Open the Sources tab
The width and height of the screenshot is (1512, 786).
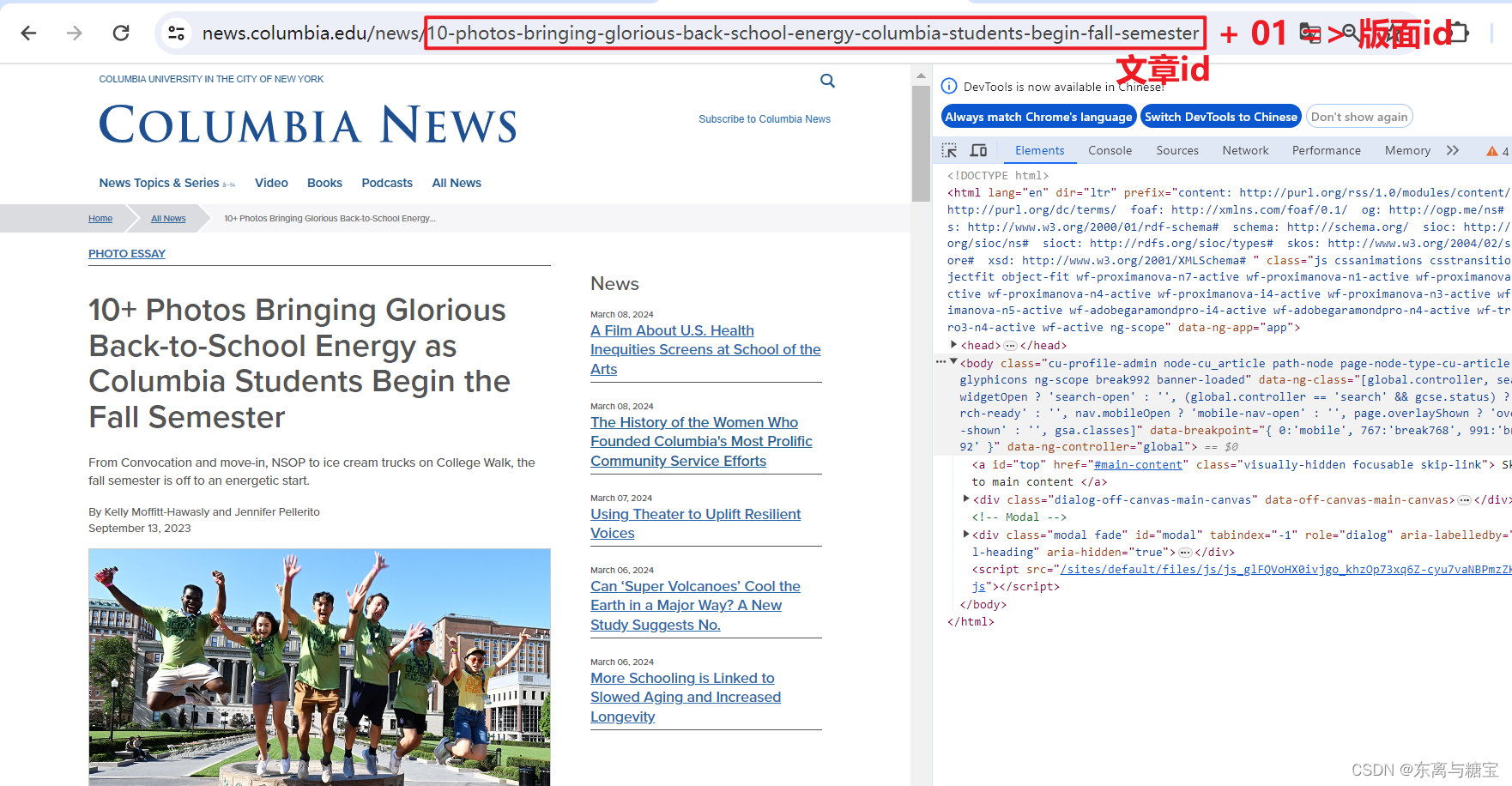[x=1177, y=150]
